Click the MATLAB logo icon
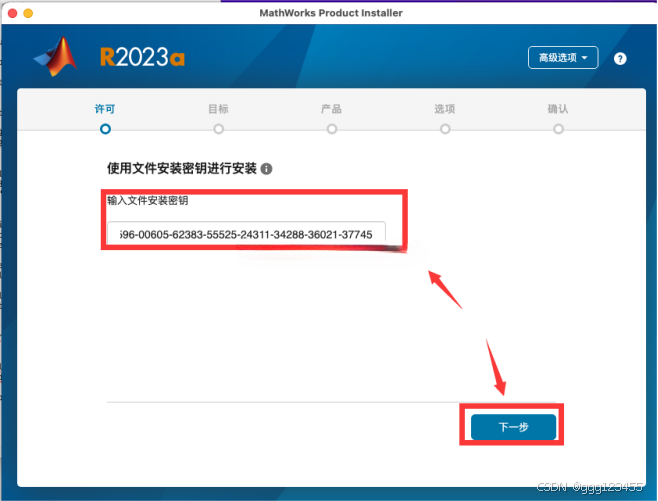 click(x=56, y=57)
